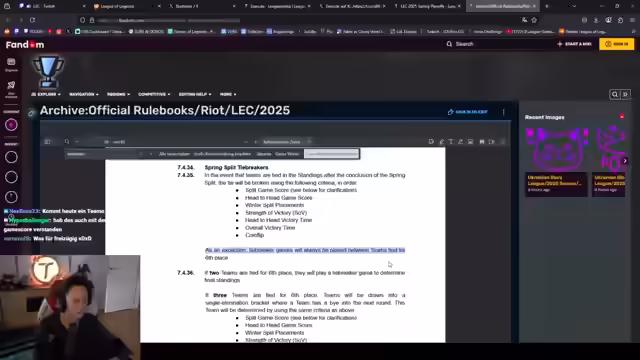Click the section number 7.4.36.
Screen dimensions: 640x360
[186, 273]
